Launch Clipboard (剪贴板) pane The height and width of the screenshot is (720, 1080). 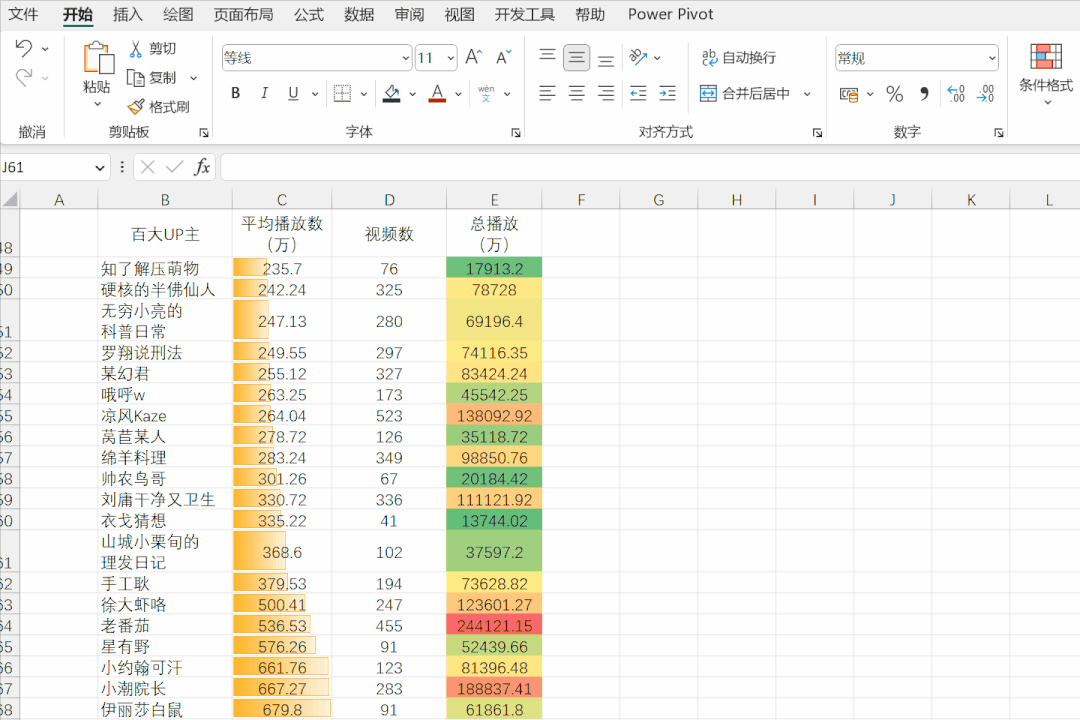coord(204,132)
